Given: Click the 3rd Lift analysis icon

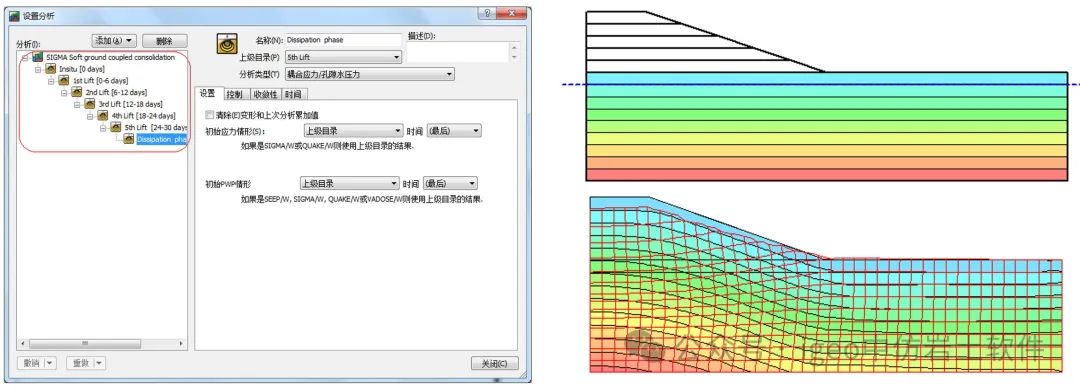Looking at the screenshot, I should point(90,103).
